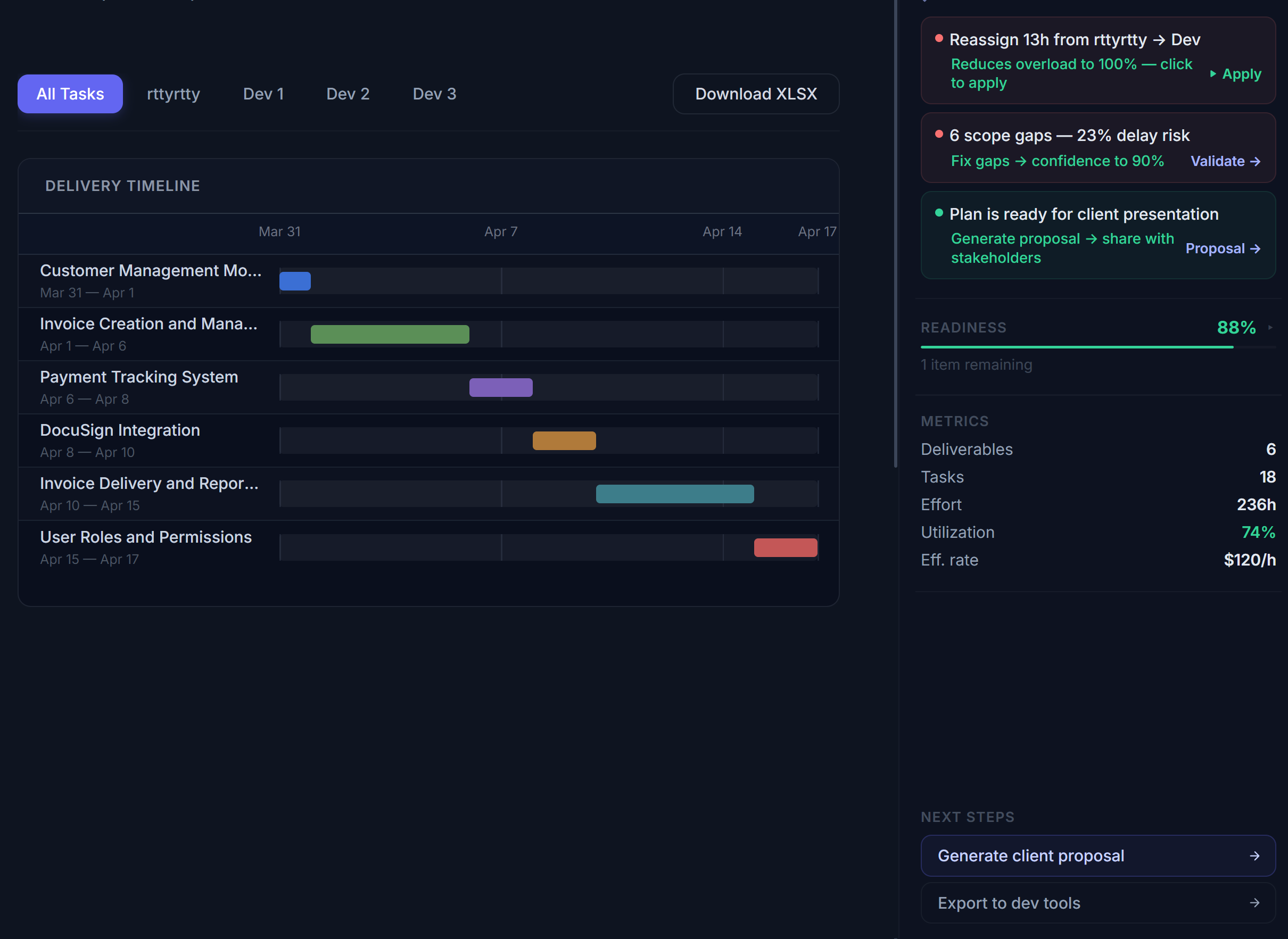
Task: Expand the Readiness section arrow
Action: (x=1270, y=327)
